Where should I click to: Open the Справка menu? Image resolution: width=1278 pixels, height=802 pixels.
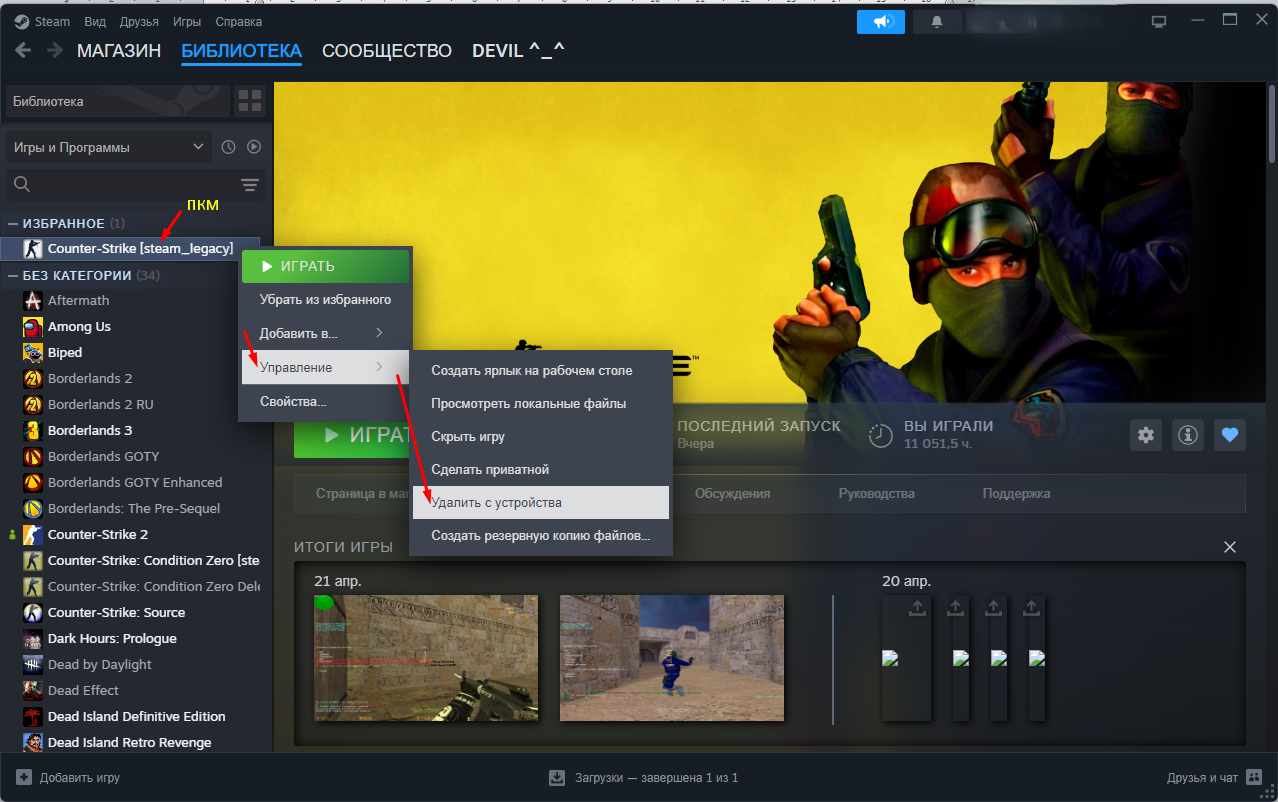(x=238, y=21)
